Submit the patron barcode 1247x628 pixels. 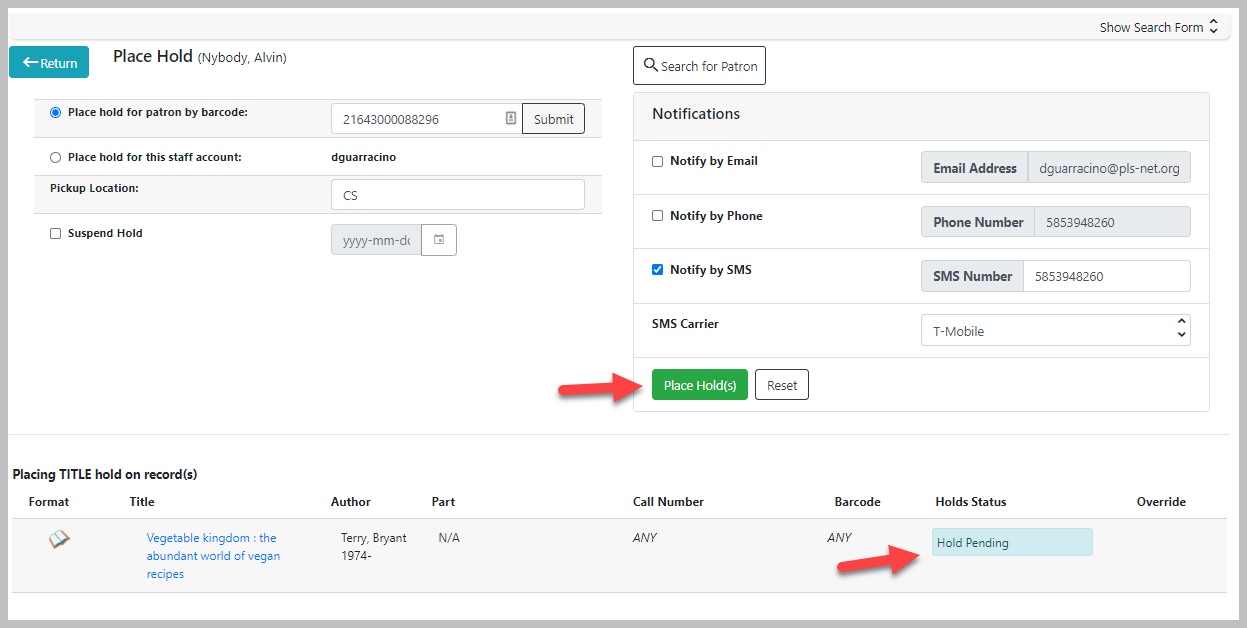tap(553, 119)
